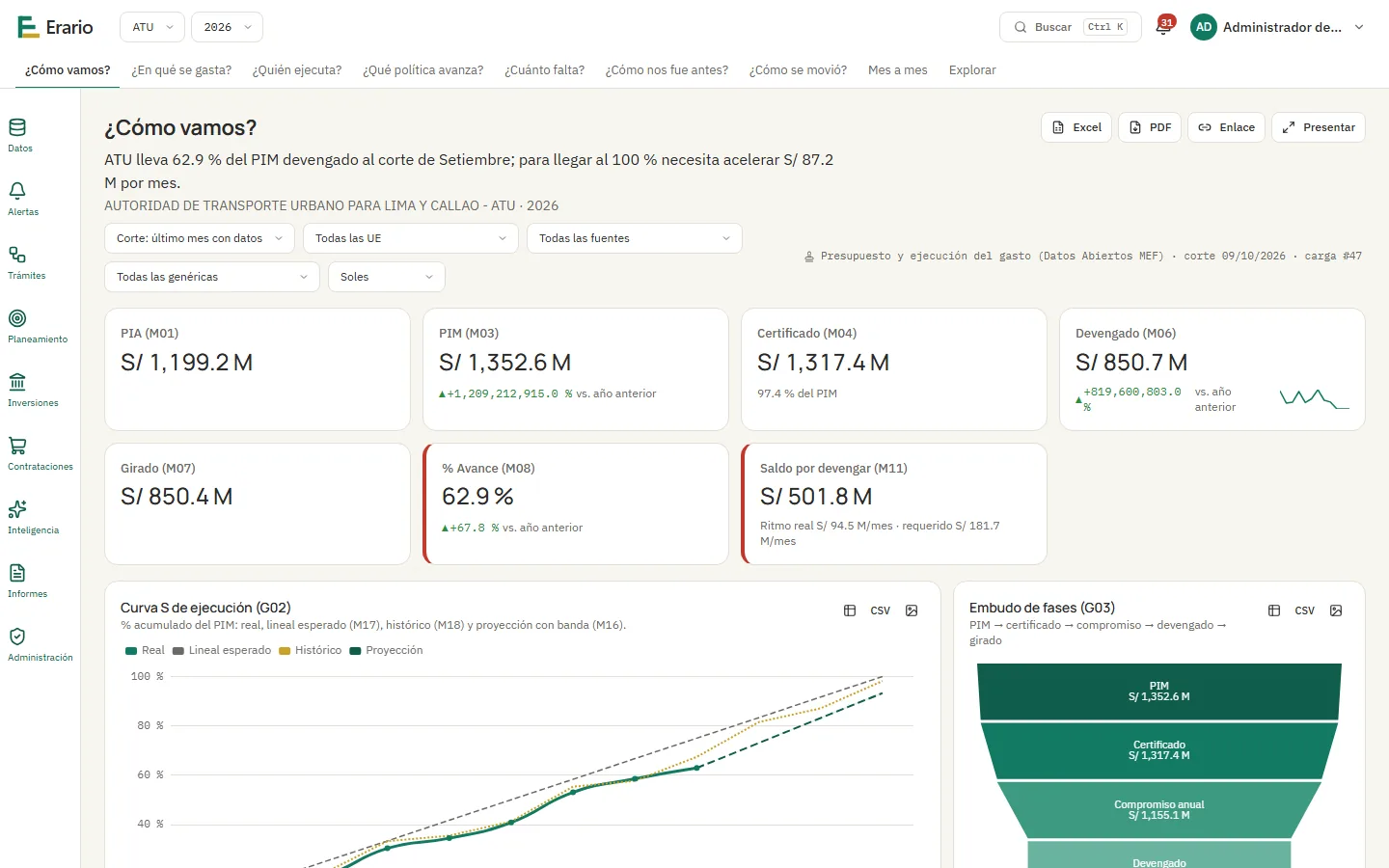Switch to ¿En qué se gasta? tab
The image size is (1389, 868).
pyautogui.click(x=181, y=70)
